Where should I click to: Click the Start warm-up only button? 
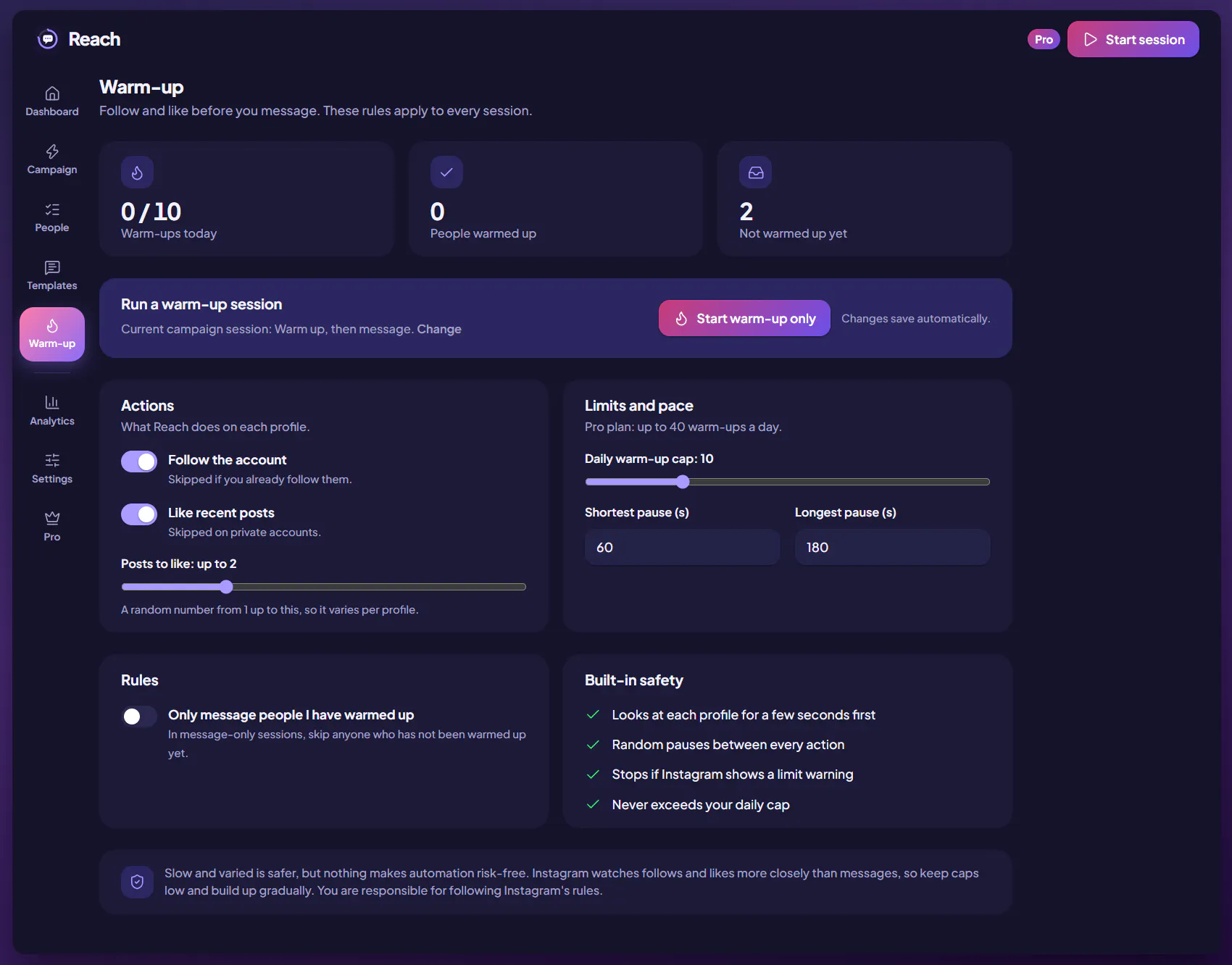click(744, 318)
